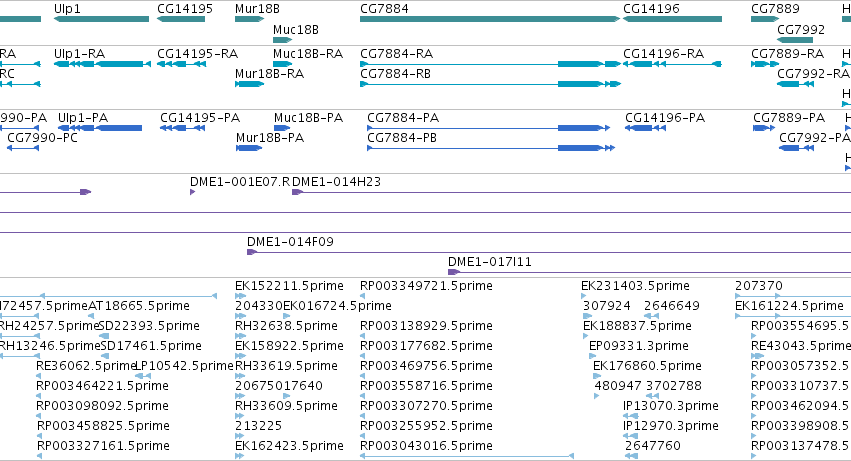The width and height of the screenshot is (851, 461).
Task: Select the CG7884-RB transcript label
Action: coord(396,74)
